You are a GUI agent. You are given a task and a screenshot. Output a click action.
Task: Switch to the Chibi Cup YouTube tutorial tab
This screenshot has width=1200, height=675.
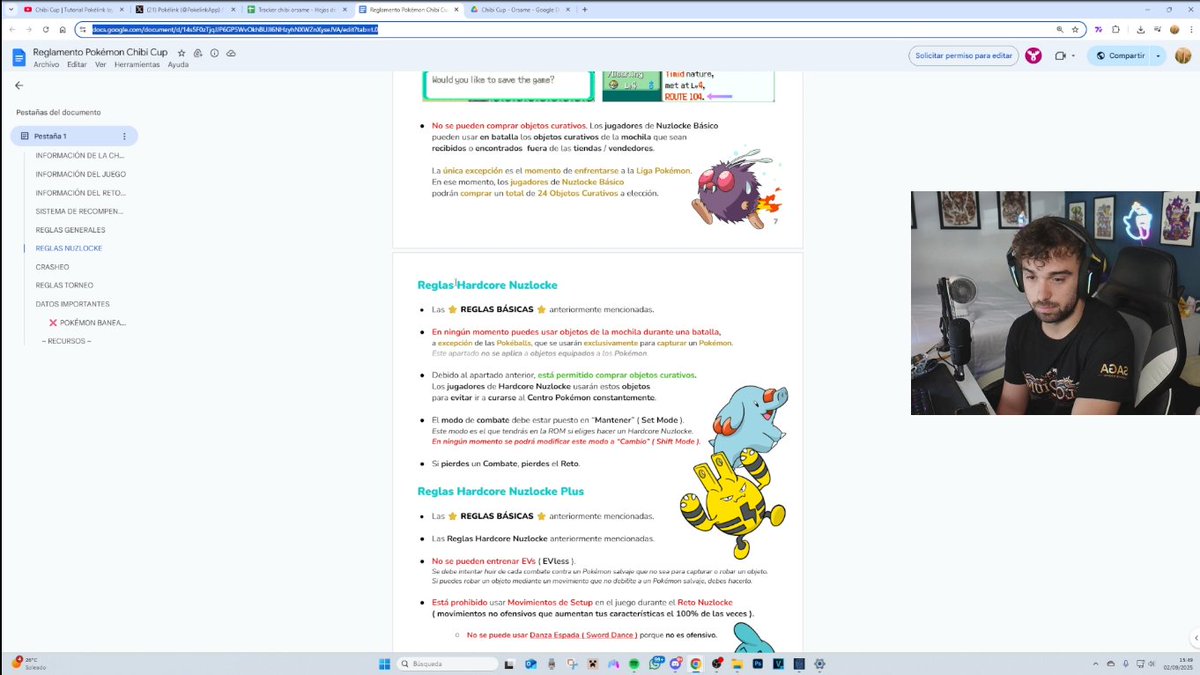(x=72, y=9)
